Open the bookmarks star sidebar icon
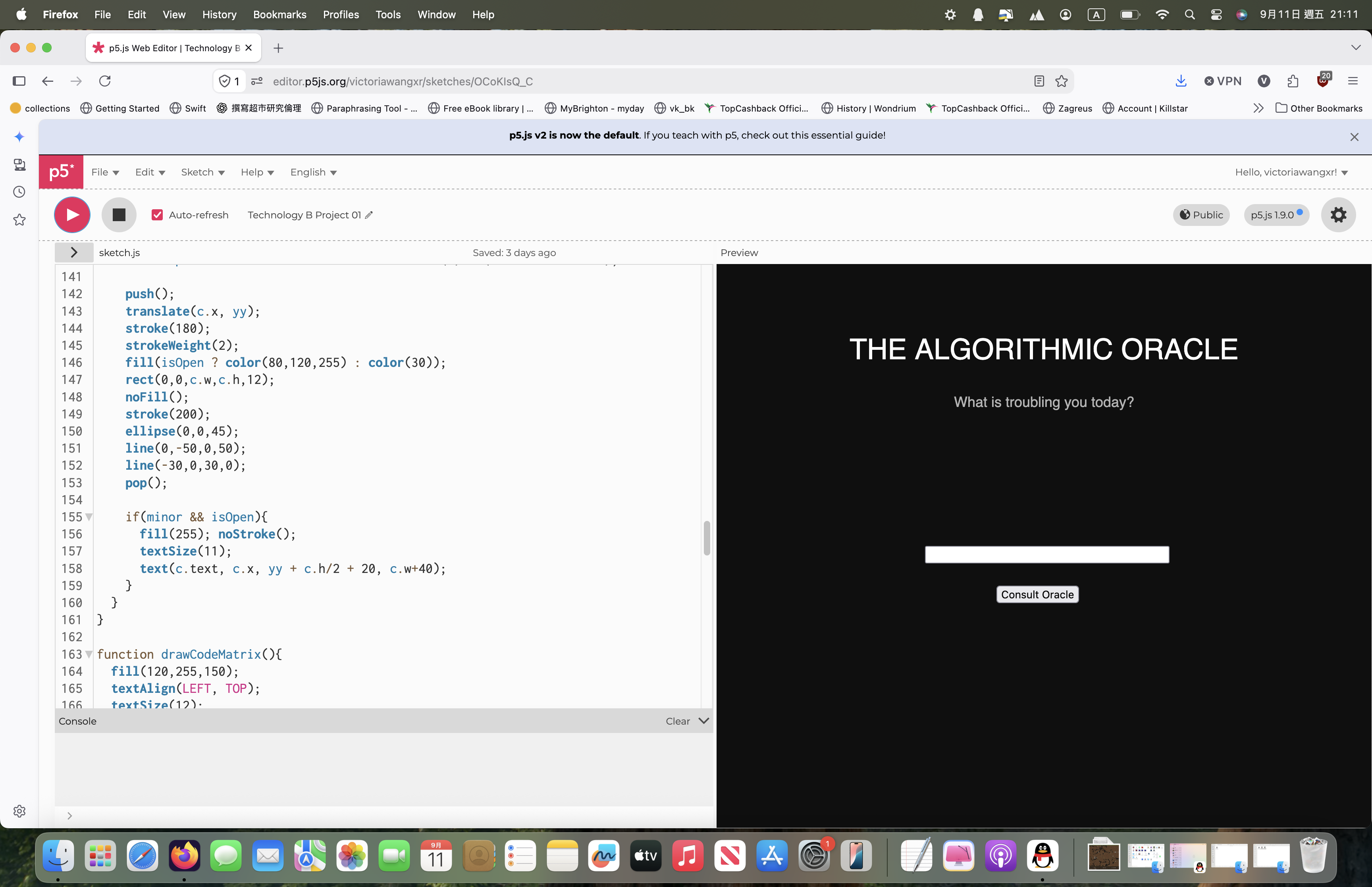This screenshot has width=1372, height=887. pyautogui.click(x=19, y=220)
